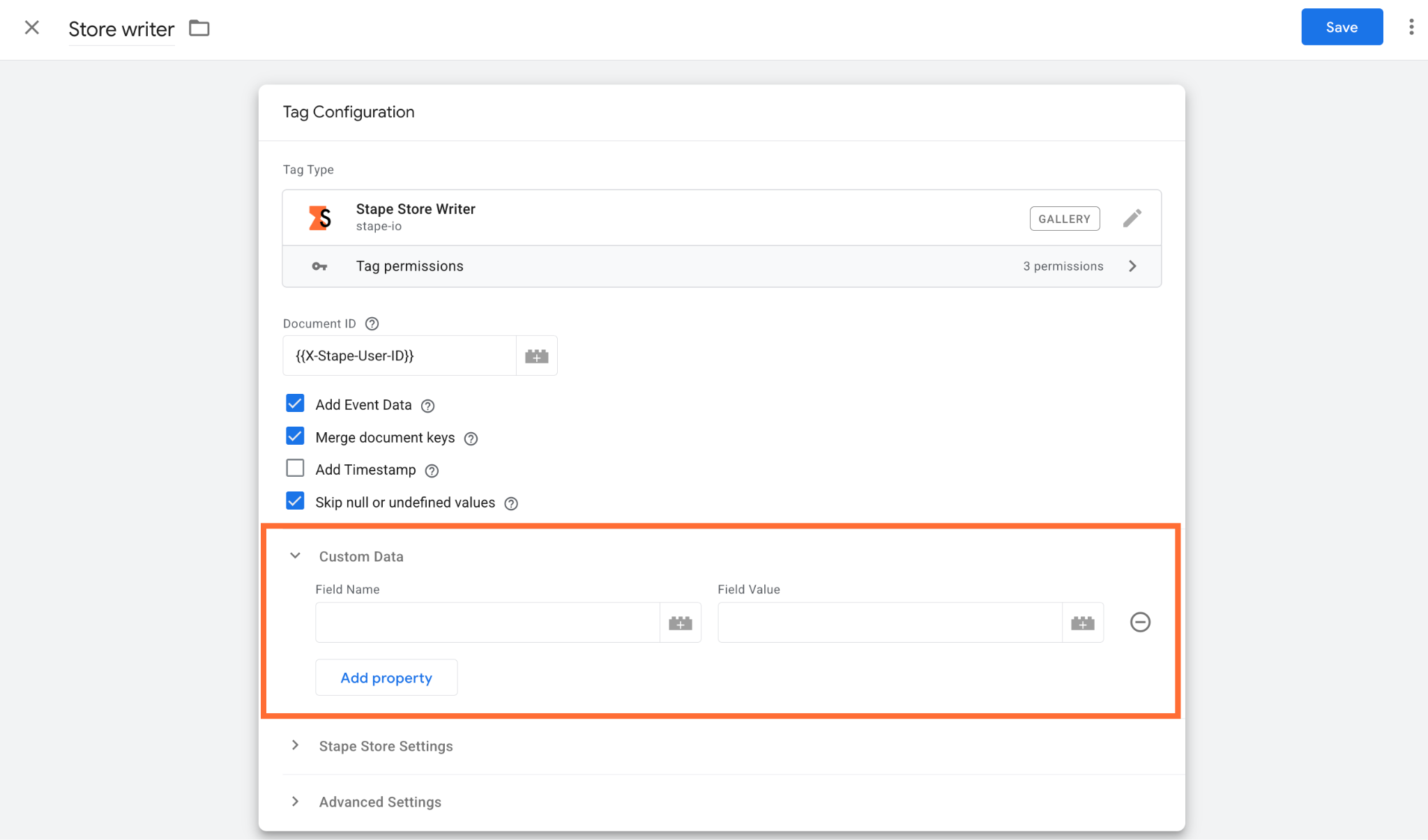Toggle Skip null or undefined values checkbox

click(295, 501)
